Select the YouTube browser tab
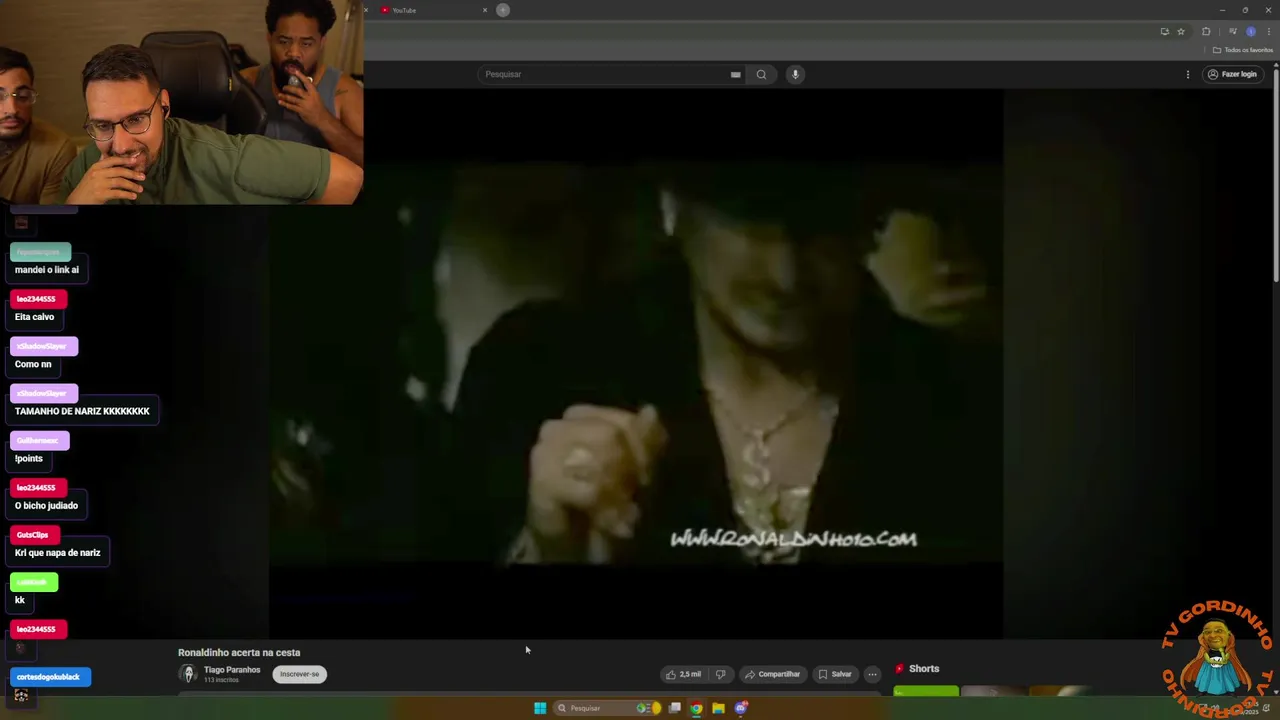 430,10
